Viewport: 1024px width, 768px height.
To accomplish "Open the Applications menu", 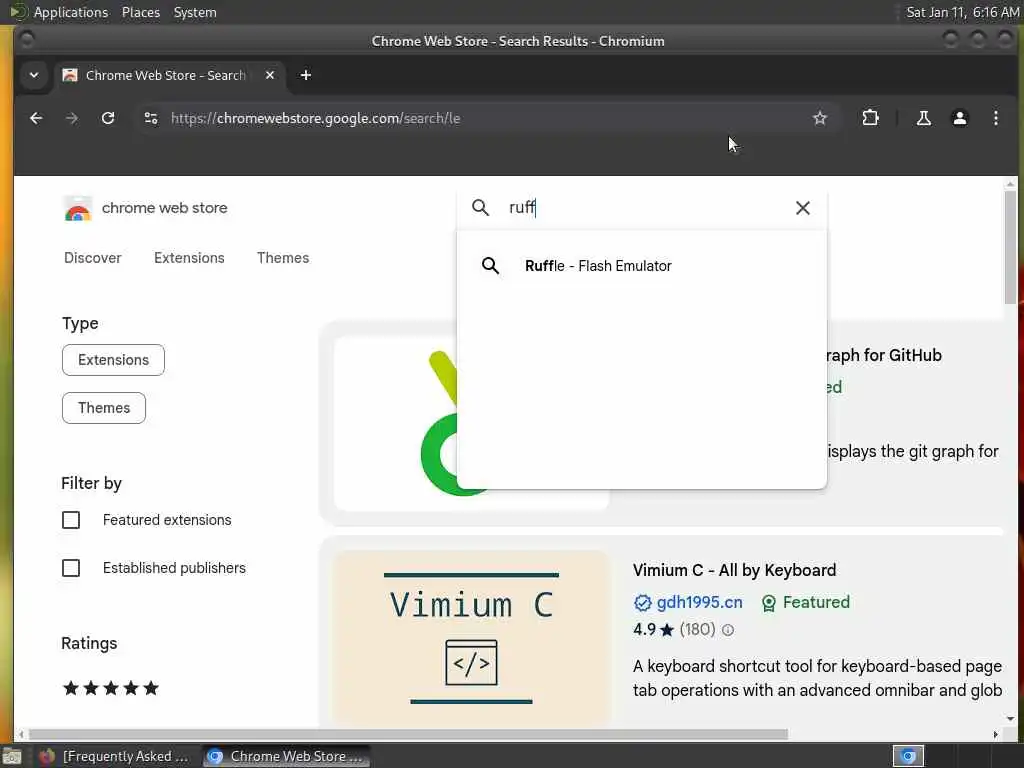I will click(x=71, y=12).
